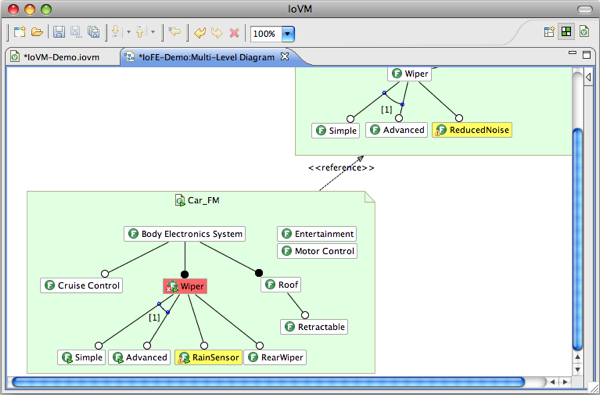The image size is (600, 395).
Task: Click the Save All toolbar icon
Action: point(94,32)
